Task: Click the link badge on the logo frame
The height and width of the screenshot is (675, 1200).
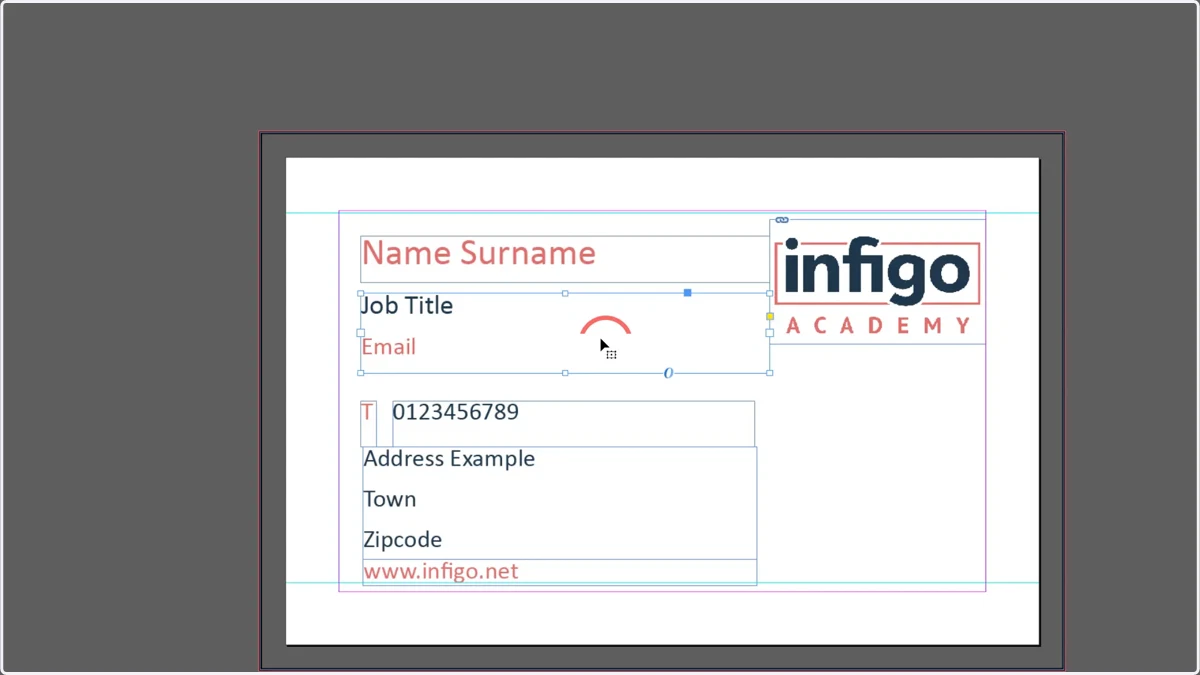Action: click(782, 220)
